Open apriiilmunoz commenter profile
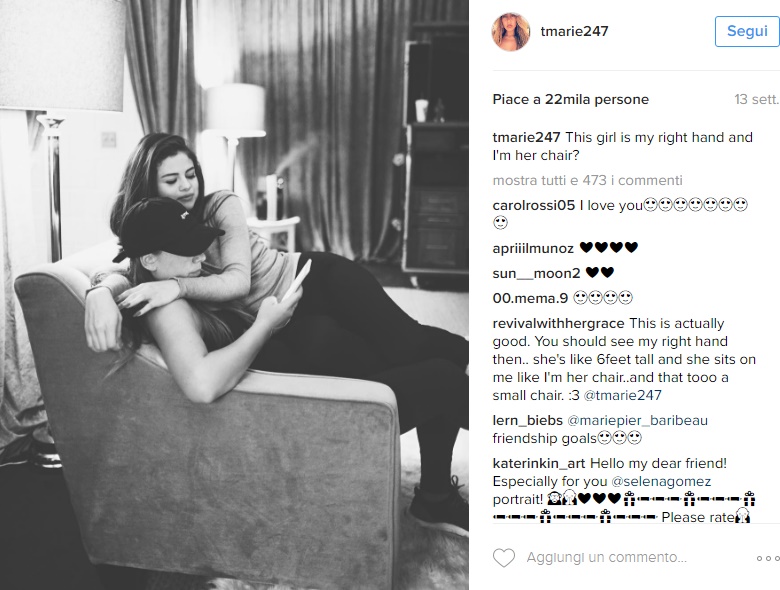 pyautogui.click(x=533, y=248)
